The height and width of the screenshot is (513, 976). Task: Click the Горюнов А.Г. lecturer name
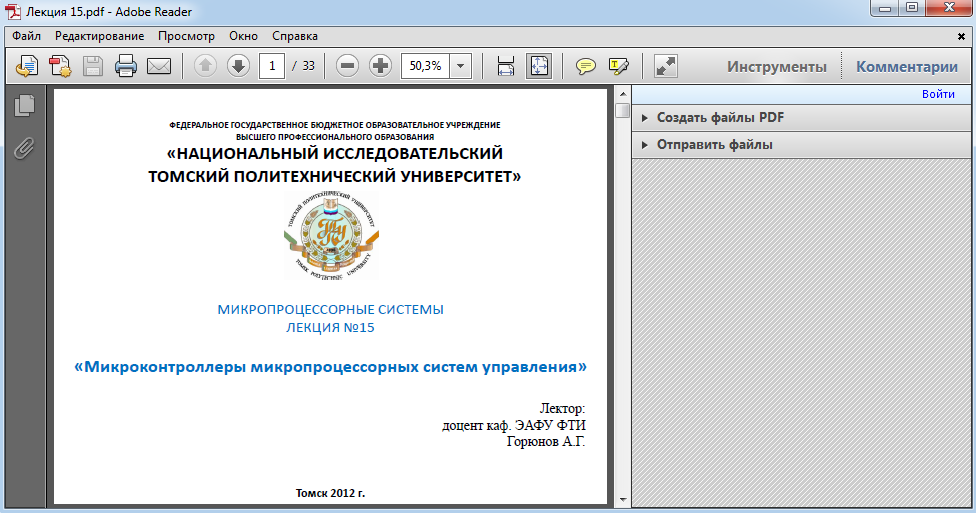(x=546, y=441)
